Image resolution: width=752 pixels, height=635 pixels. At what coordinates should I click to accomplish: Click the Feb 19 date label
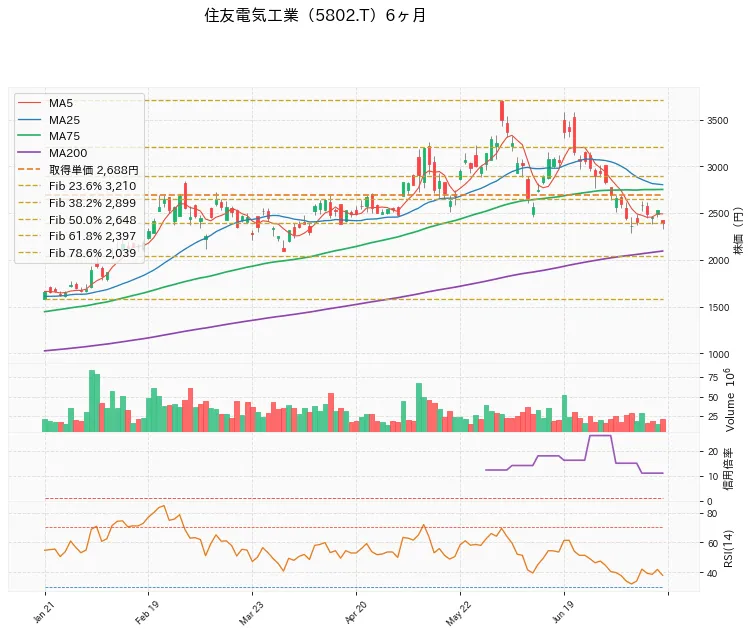pyautogui.click(x=147, y=612)
